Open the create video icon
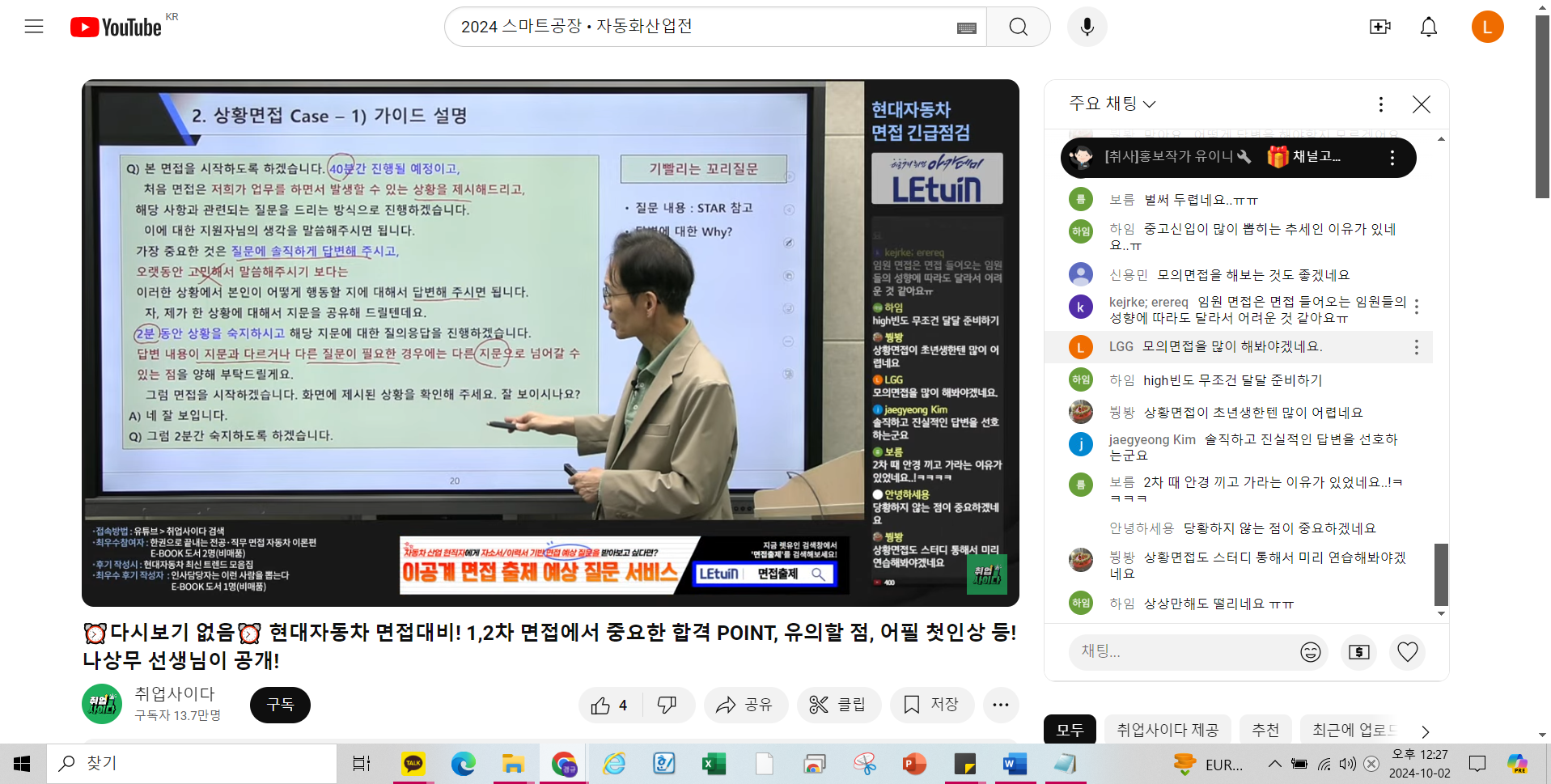Image resolution: width=1551 pixels, height=784 pixels. point(1379,27)
